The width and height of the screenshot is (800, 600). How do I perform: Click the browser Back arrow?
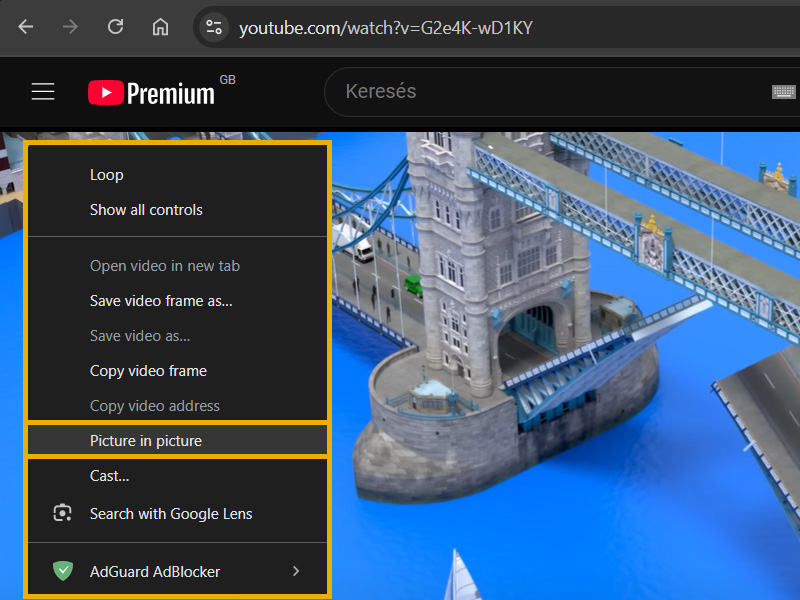tap(26, 27)
